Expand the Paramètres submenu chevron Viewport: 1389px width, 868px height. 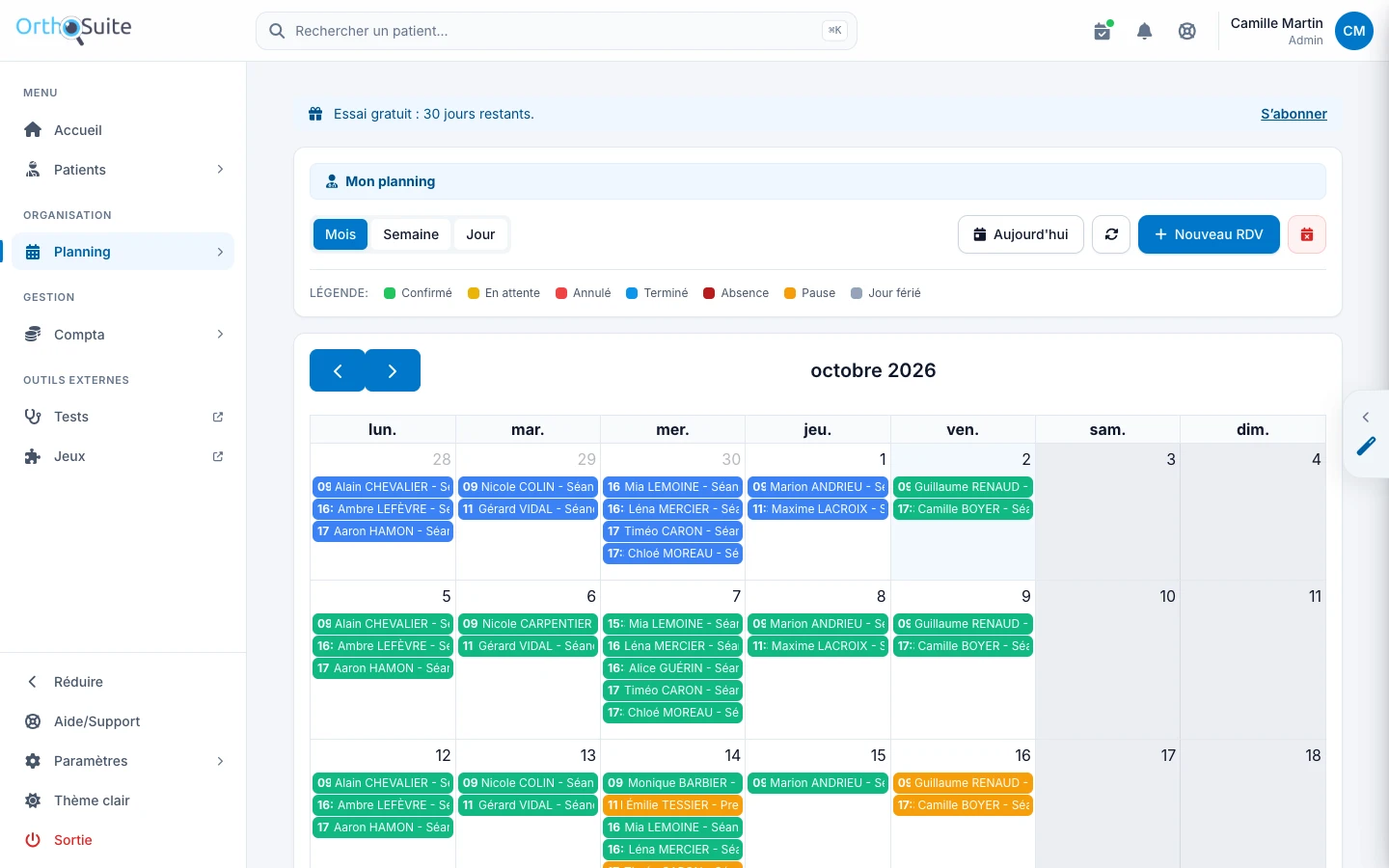[x=220, y=761]
